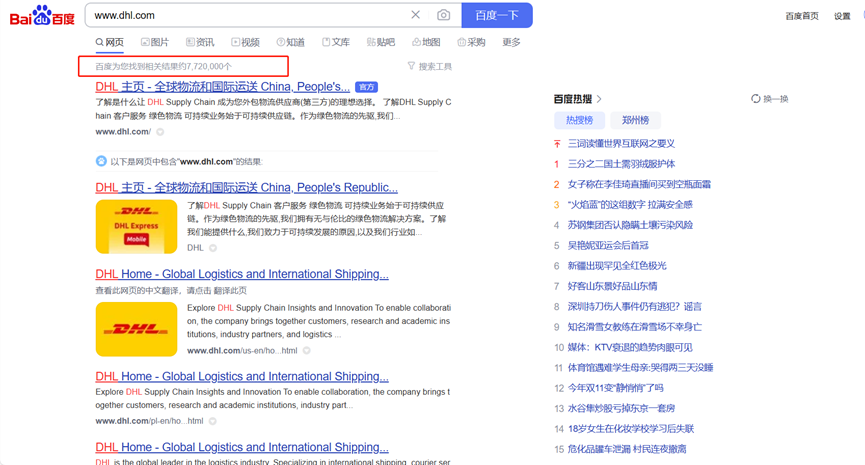
Task: Open hot topic 知名滑雪女教练在滑雪场不幸身亡
Action: tap(635, 327)
